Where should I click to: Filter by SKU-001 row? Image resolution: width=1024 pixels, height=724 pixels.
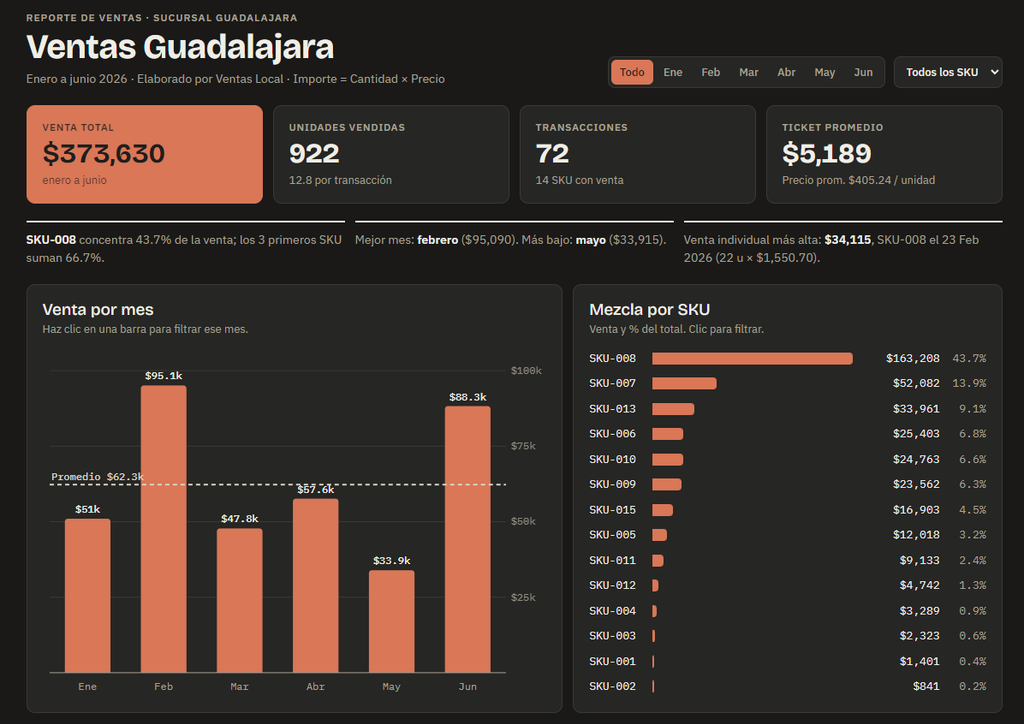tap(788, 661)
